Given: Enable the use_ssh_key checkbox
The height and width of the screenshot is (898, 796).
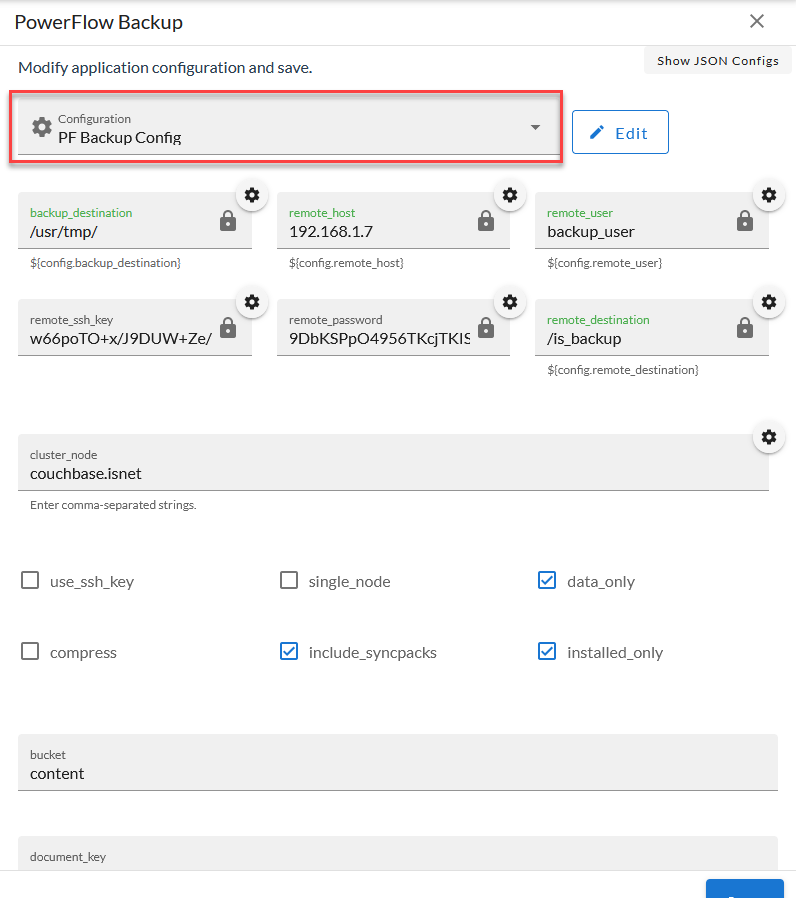Looking at the screenshot, I should click(x=30, y=581).
